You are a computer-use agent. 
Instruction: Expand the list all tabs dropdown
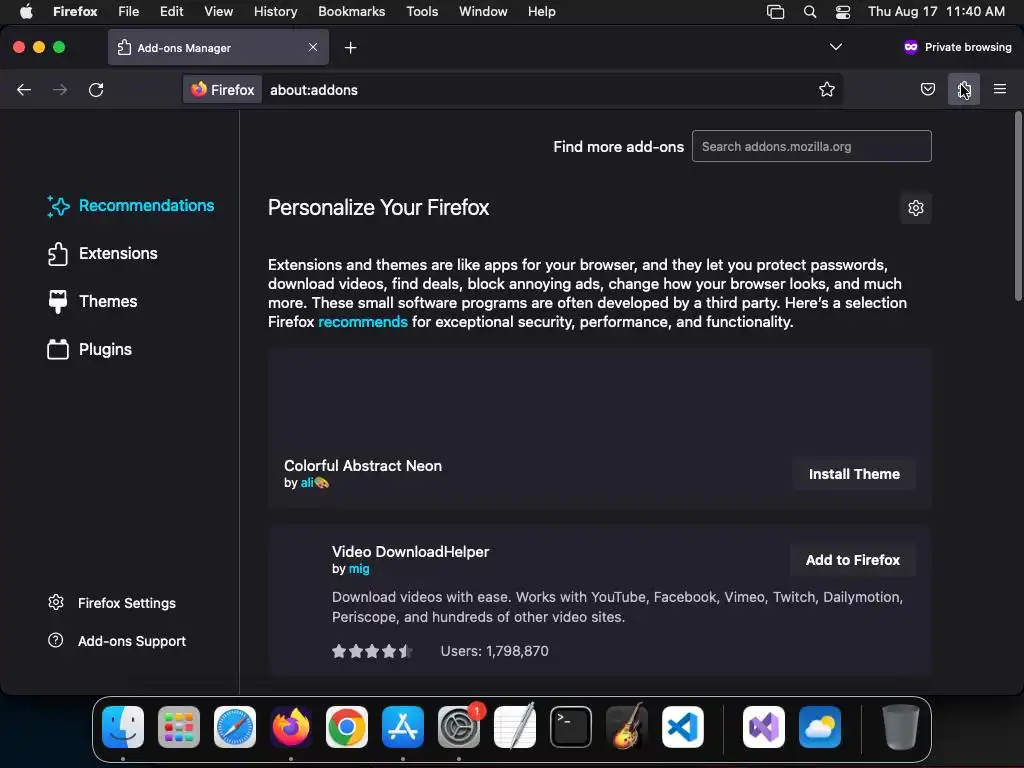tap(835, 47)
